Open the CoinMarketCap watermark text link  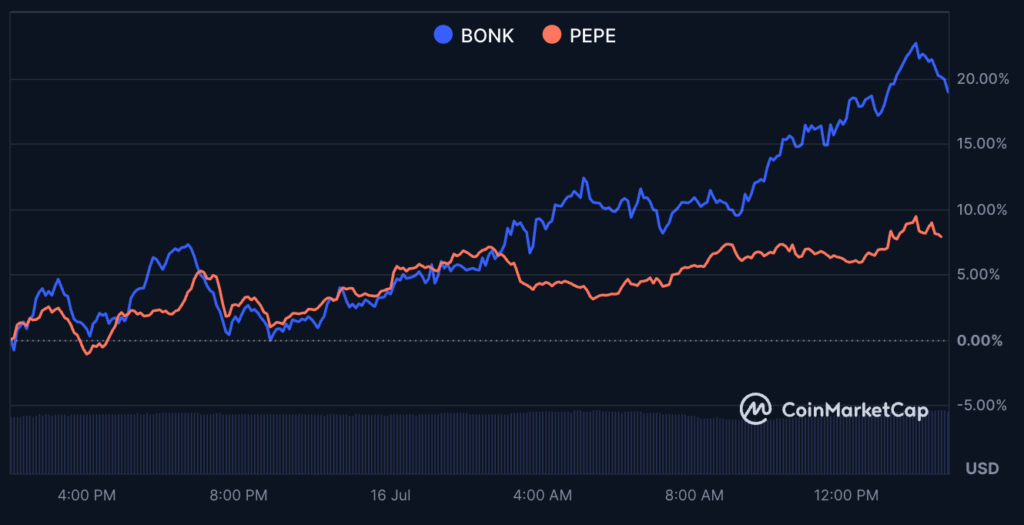click(x=853, y=410)
